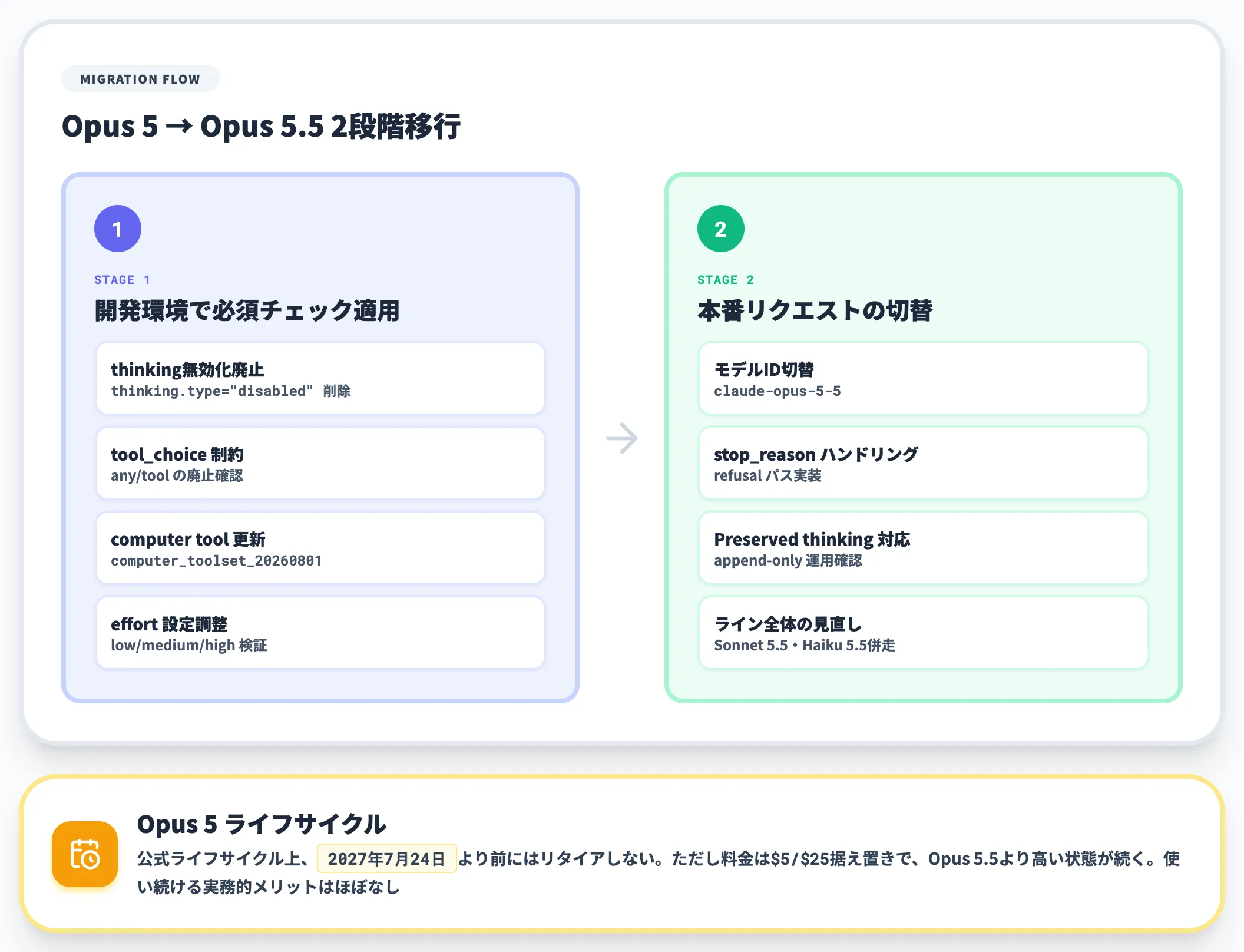Open the effort 設定調整 card
The height and width of the screenshot is (952, 1244).
coord(320,633)
